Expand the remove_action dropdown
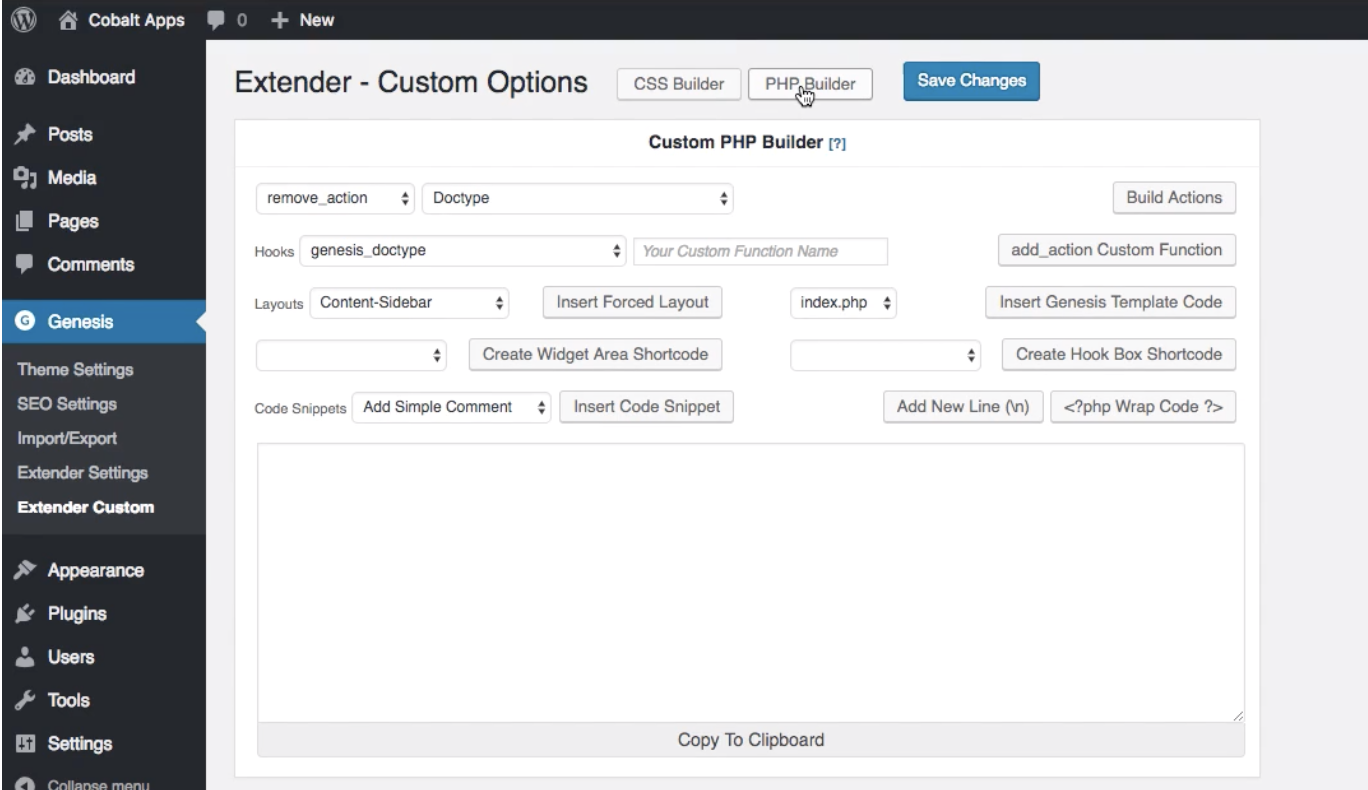Viewport: 1368px width, 790px height. tap(335, 198)
